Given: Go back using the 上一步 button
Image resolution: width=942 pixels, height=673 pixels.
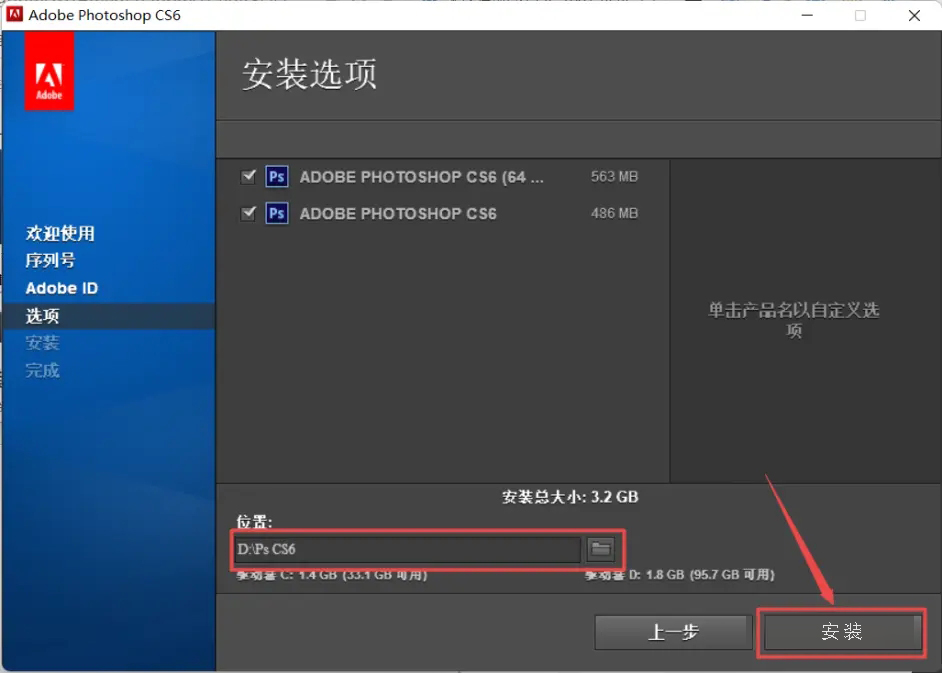Looking at the screenshot, I should coord(673,632).
